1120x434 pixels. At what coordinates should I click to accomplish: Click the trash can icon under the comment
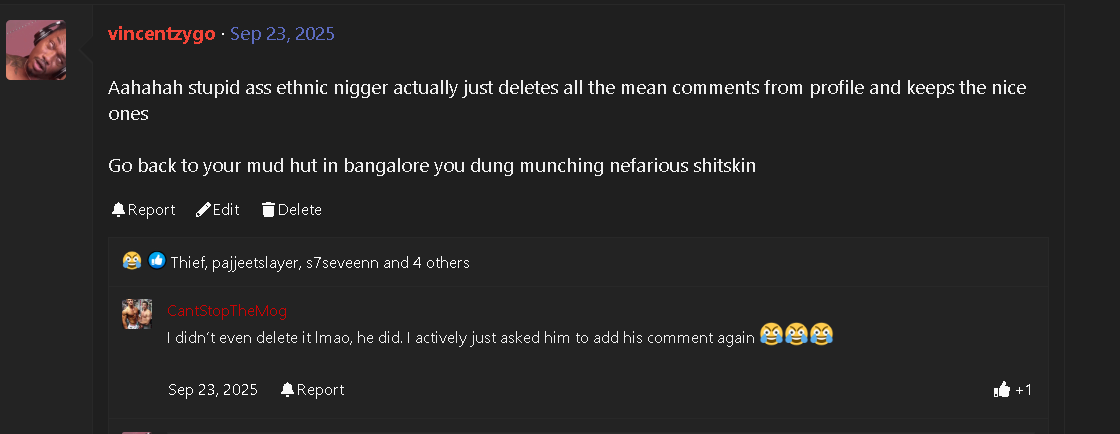[x=268, y=210]
